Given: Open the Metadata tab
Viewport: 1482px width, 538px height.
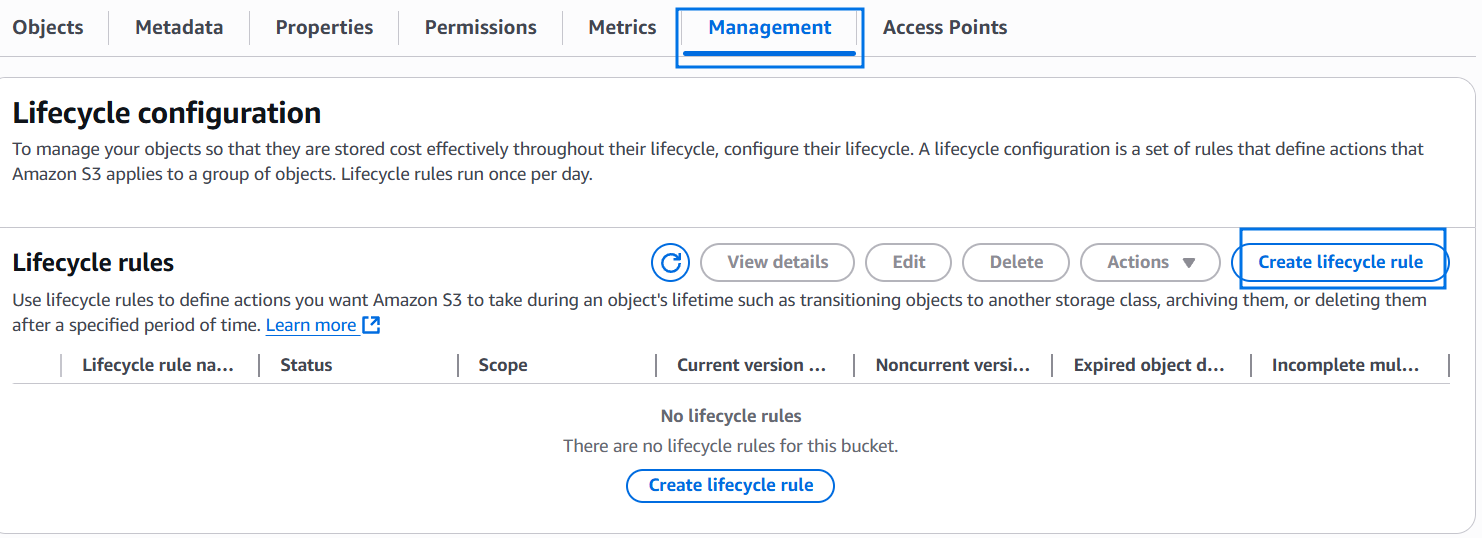Looking at the screenshot, I should [x=179, y=28].
